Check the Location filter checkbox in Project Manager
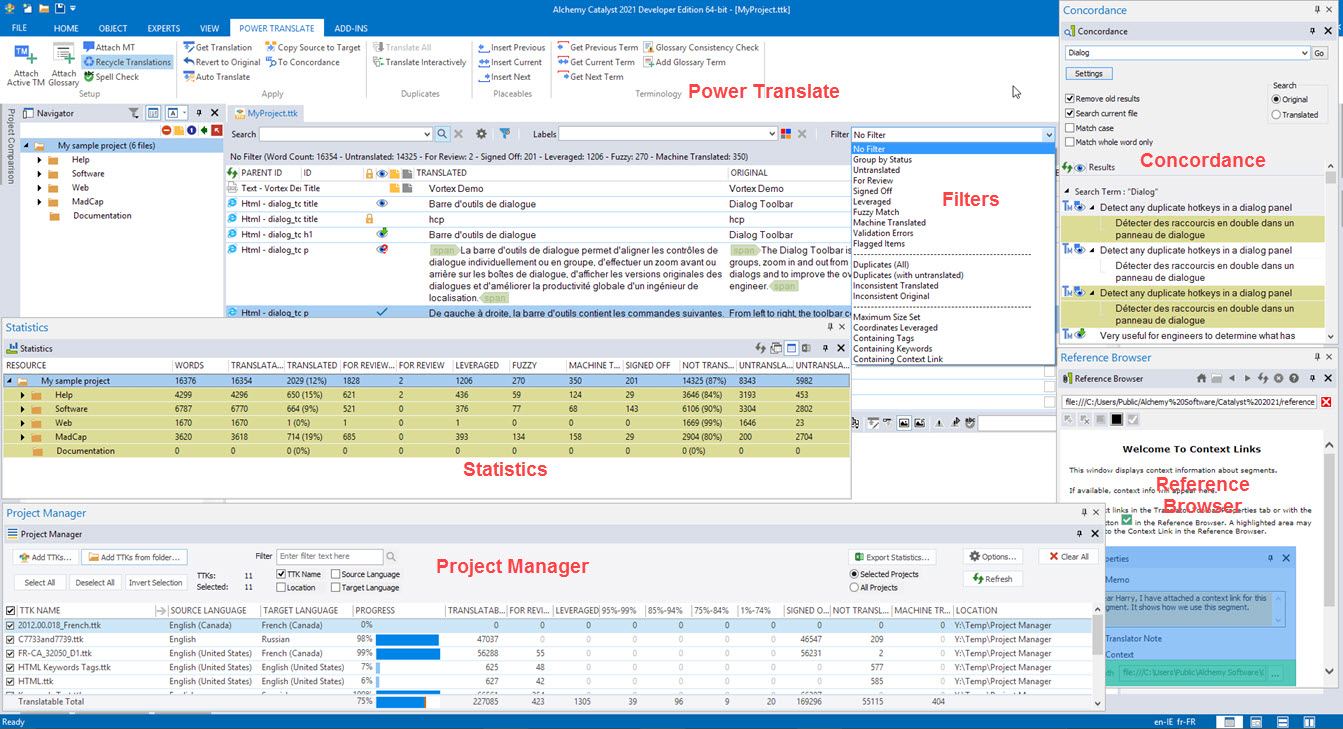This screenshot has height=729, width=1343. 281,587
